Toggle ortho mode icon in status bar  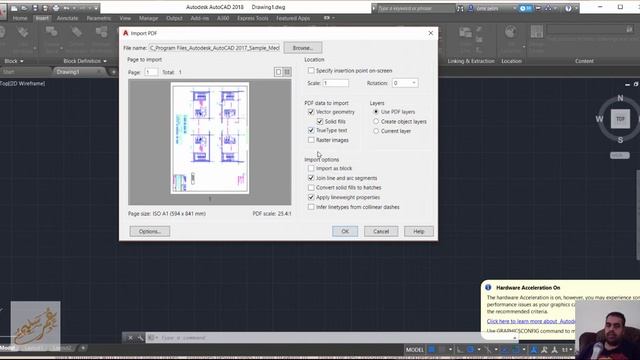pos(460,350)
